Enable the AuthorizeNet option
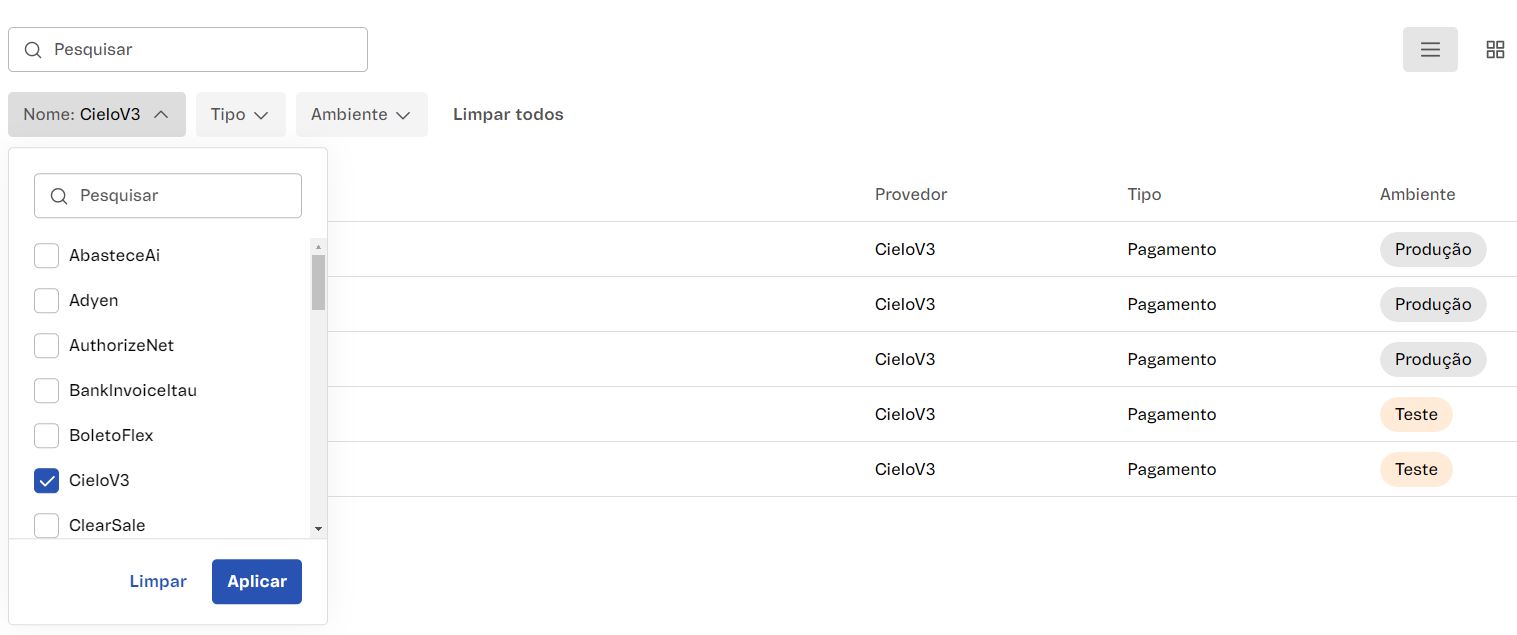Screen dimensions: 1517x635 click(x=47, y=346)
